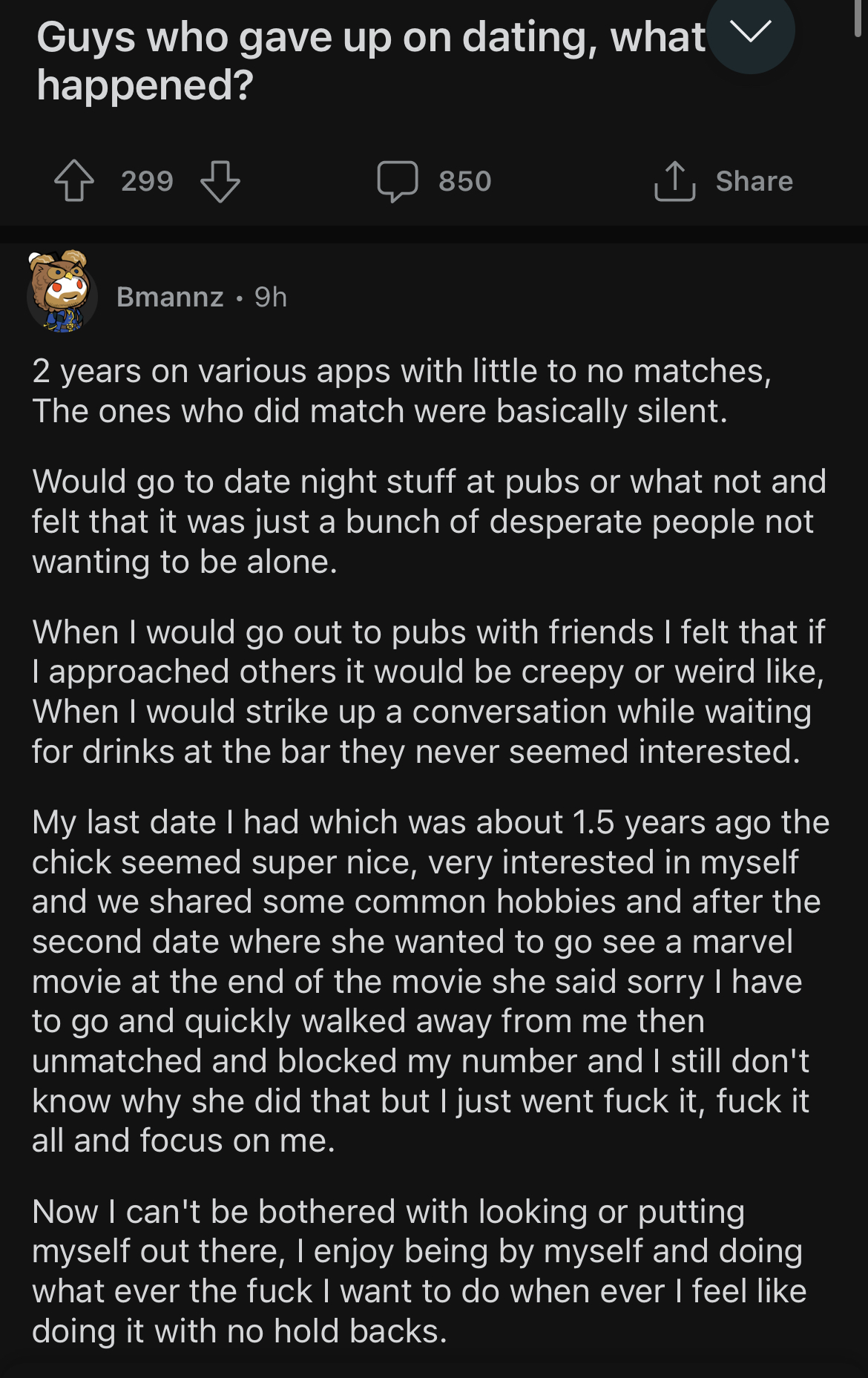Tap the share arrow tray icon
The image size is (868, 1378).
click(674, 181)
